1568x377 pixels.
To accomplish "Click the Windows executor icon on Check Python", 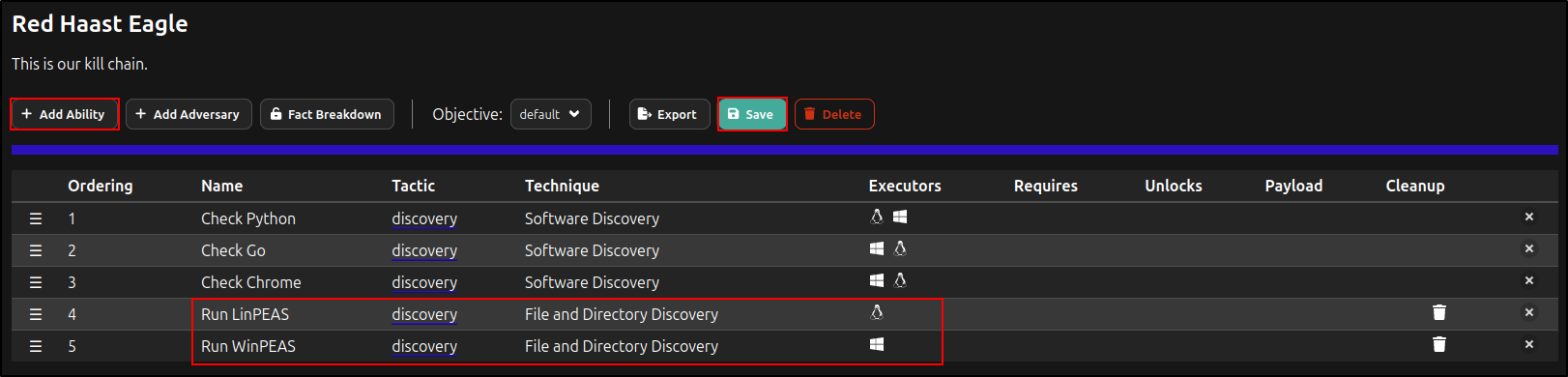I will [x=900, y=217].
